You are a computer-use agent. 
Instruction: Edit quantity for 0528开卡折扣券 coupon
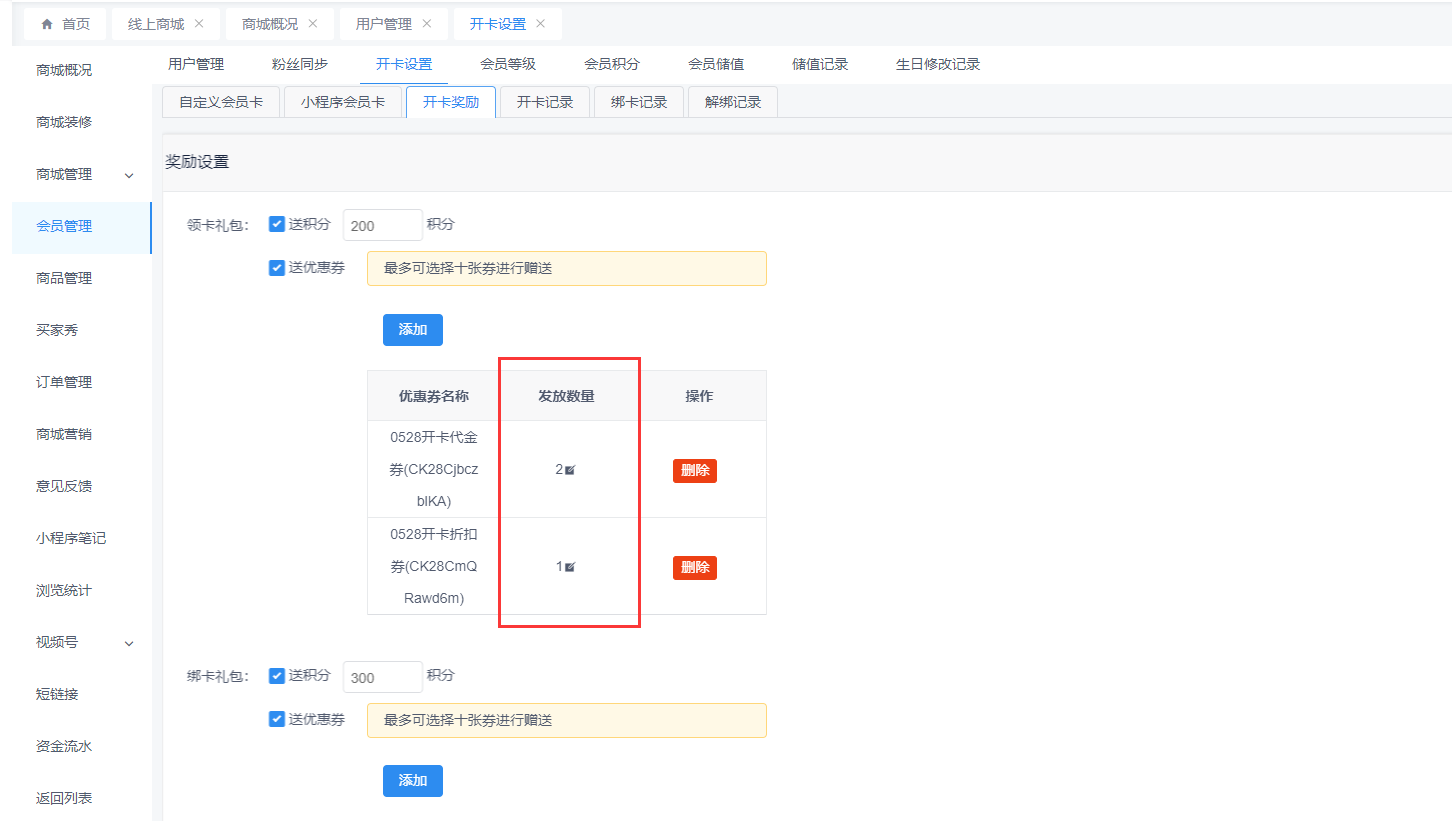570,567
